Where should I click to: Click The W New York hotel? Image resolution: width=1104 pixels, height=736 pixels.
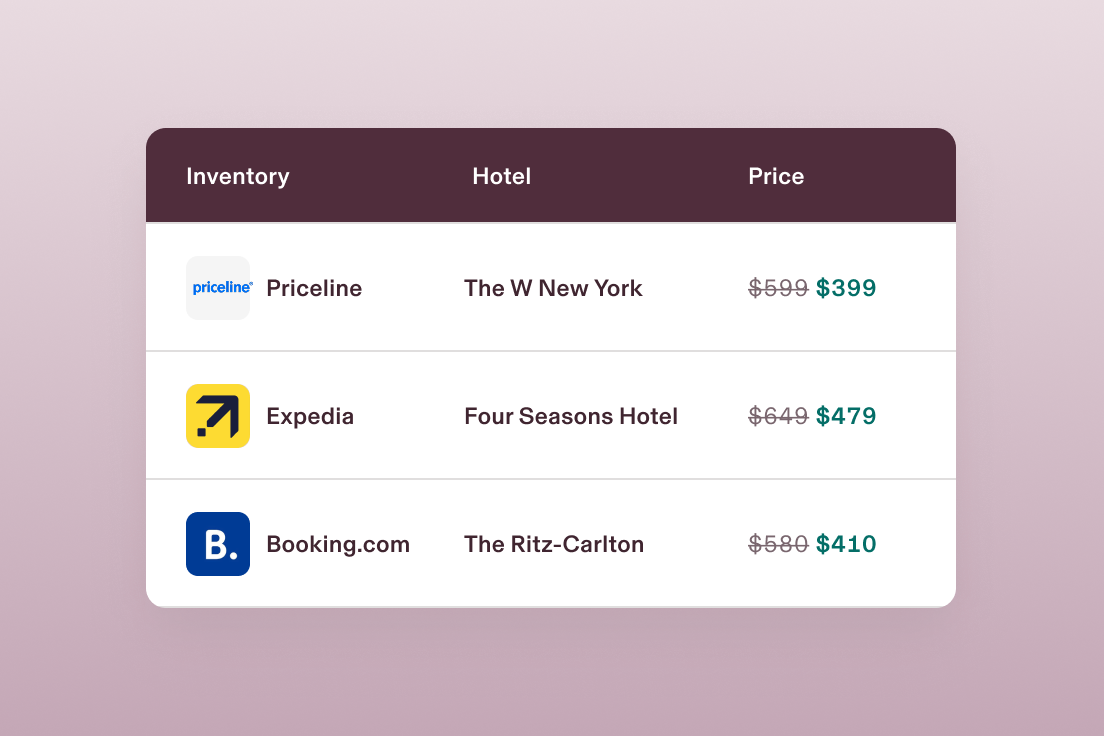click(553, 288)
